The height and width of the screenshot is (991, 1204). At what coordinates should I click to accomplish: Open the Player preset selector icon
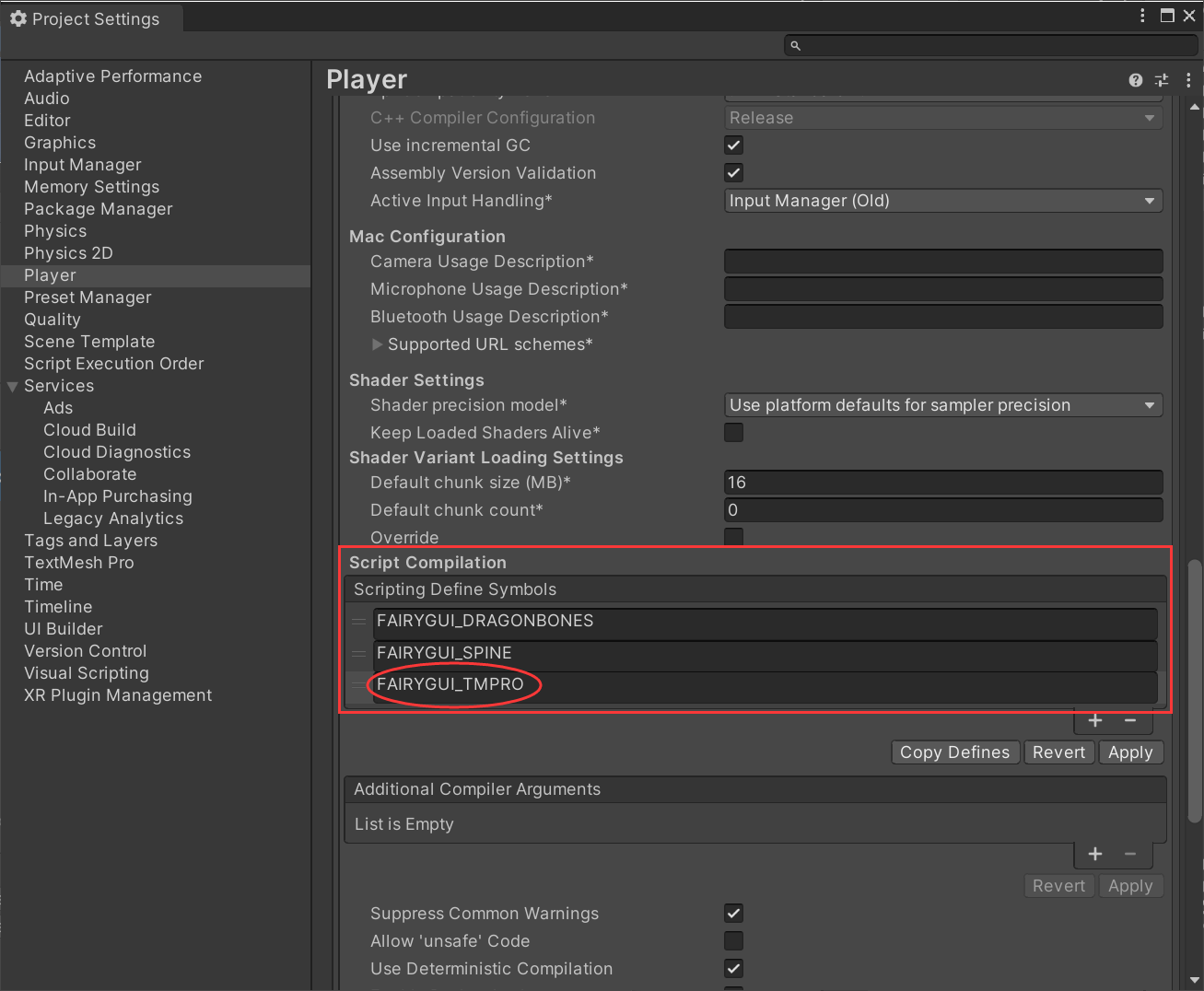tap(1162, 80)
